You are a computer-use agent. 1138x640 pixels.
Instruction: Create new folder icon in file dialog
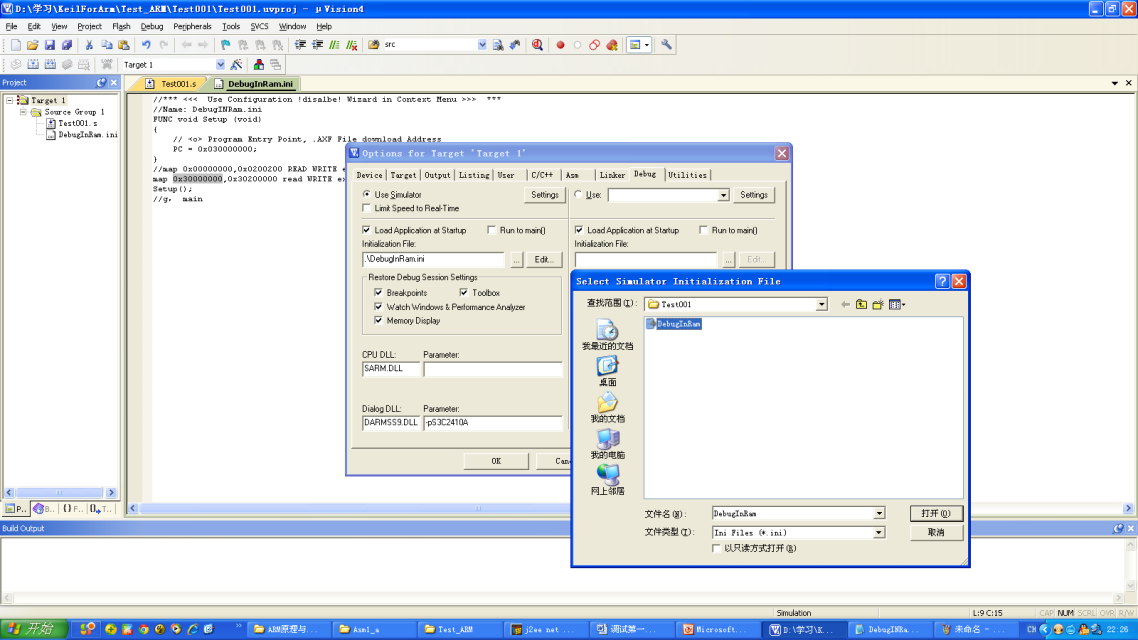coord(878,305)
